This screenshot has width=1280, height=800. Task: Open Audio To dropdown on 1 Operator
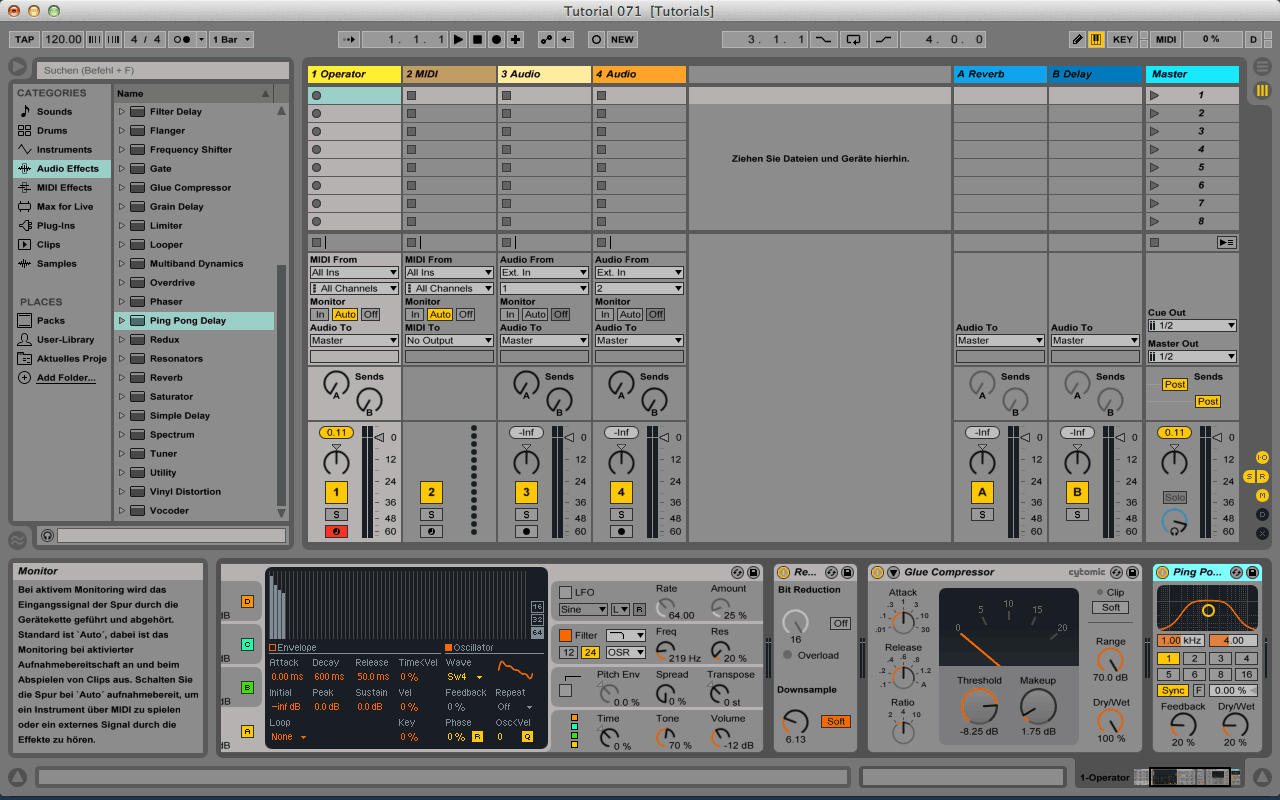pyautogui.click(x=354, y=341)
